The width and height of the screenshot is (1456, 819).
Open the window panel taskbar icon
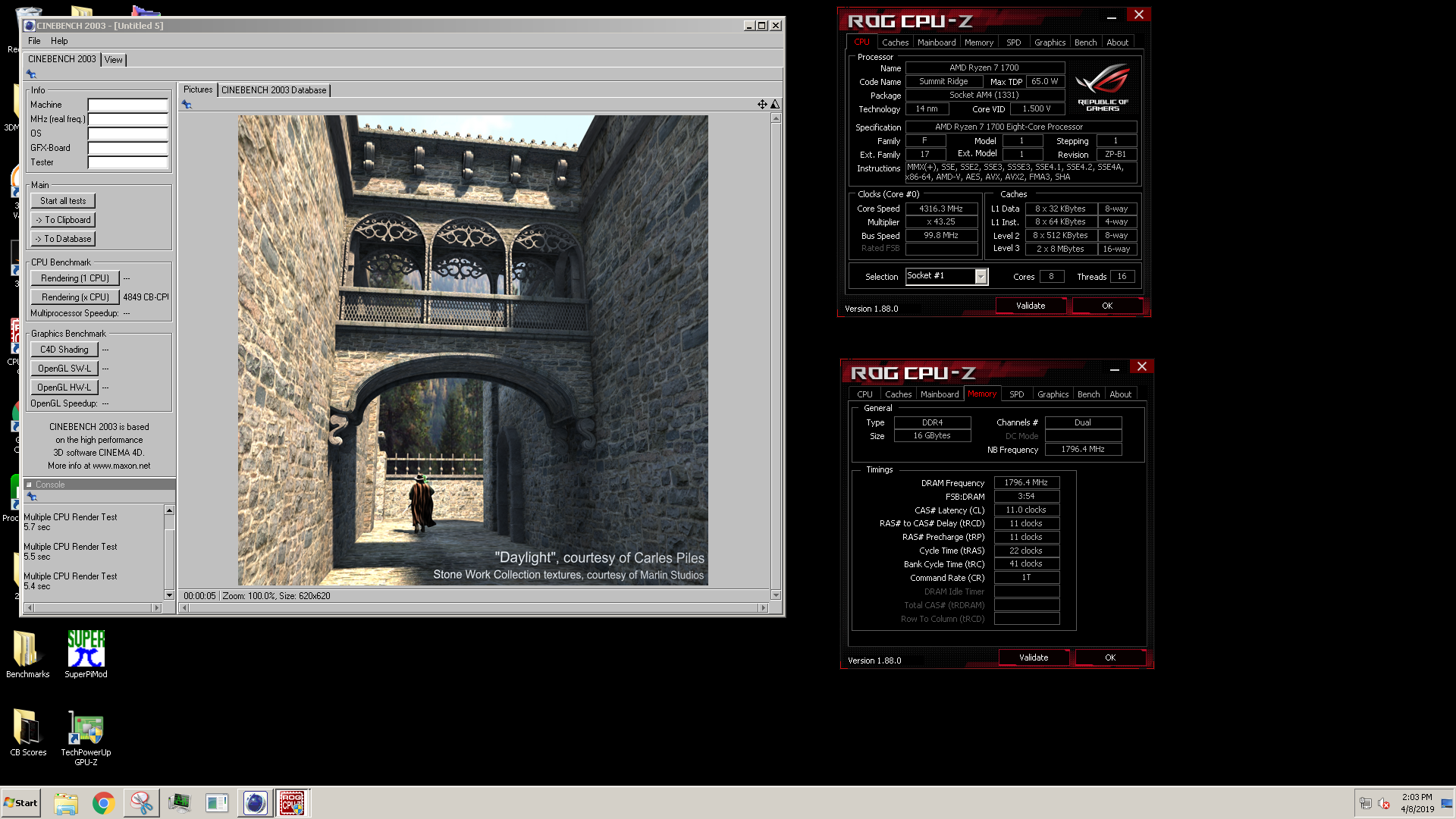(217, 803)
